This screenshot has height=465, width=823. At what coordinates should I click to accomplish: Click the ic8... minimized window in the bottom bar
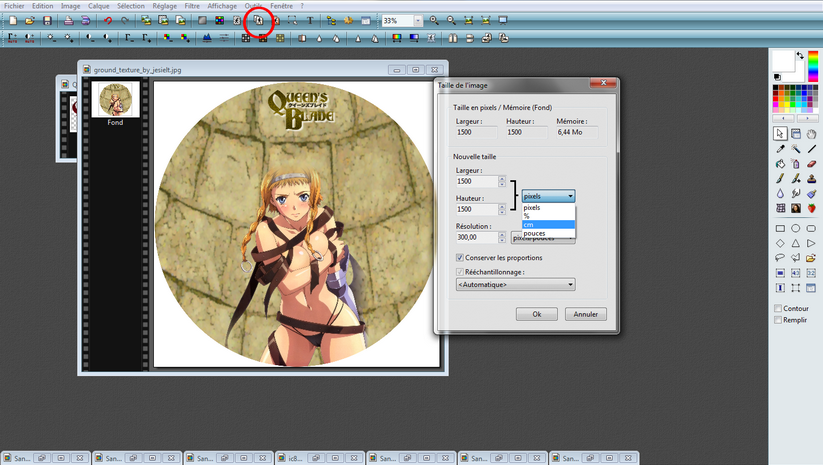point(319,458)
